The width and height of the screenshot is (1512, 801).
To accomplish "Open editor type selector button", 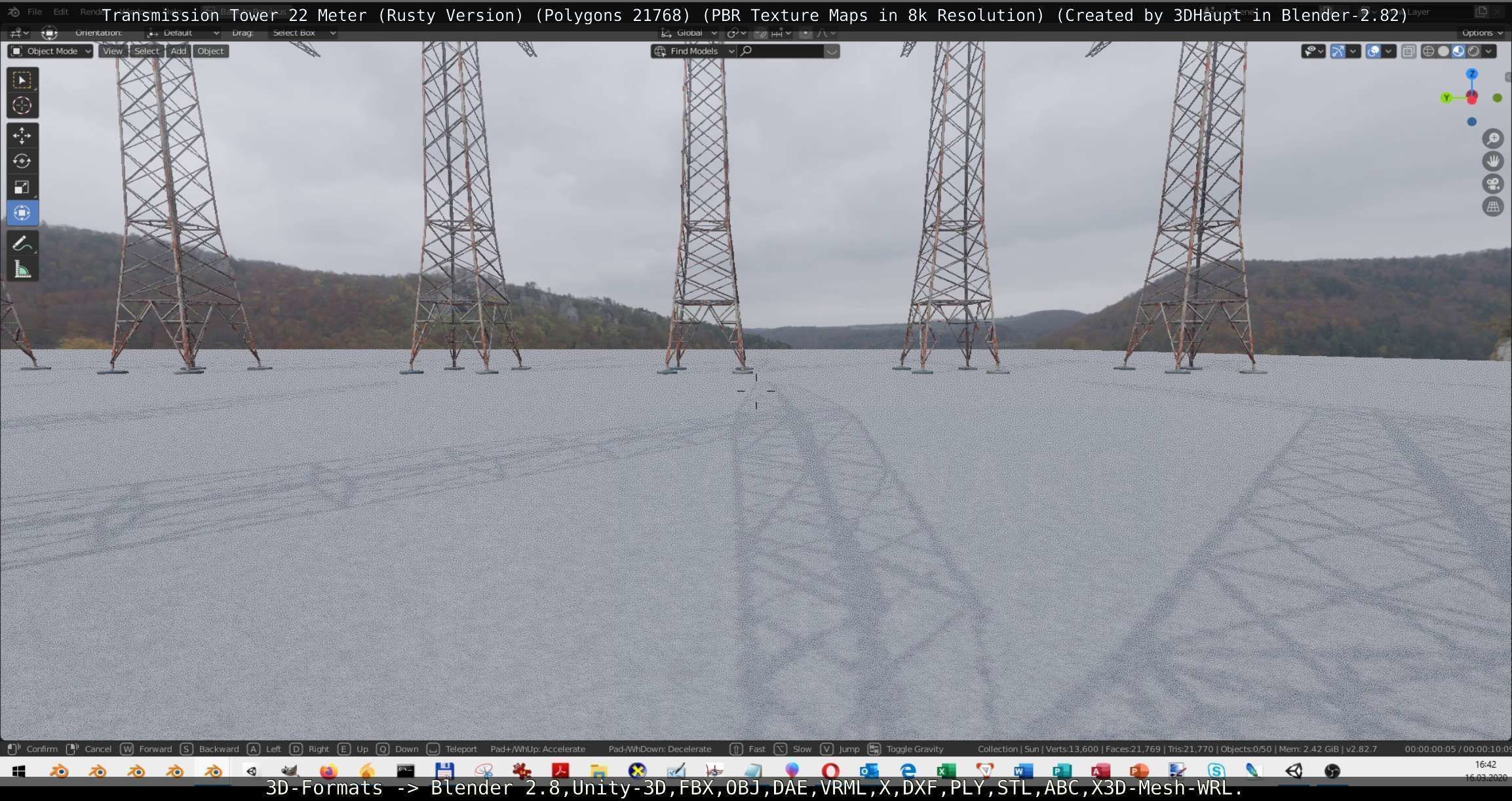I will [x=18, y=33].
